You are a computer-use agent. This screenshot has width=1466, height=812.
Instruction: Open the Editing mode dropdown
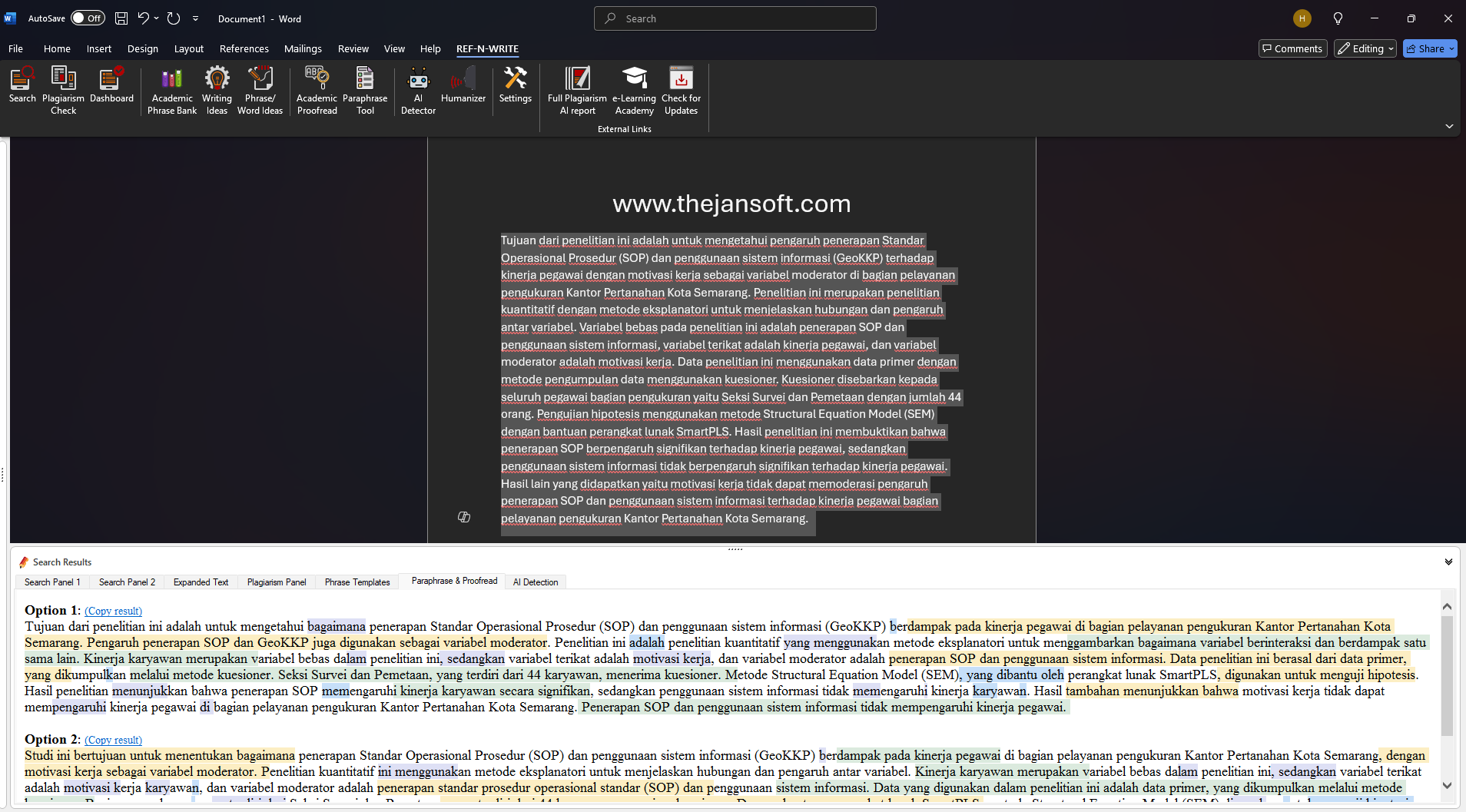tap(1365, 48)
